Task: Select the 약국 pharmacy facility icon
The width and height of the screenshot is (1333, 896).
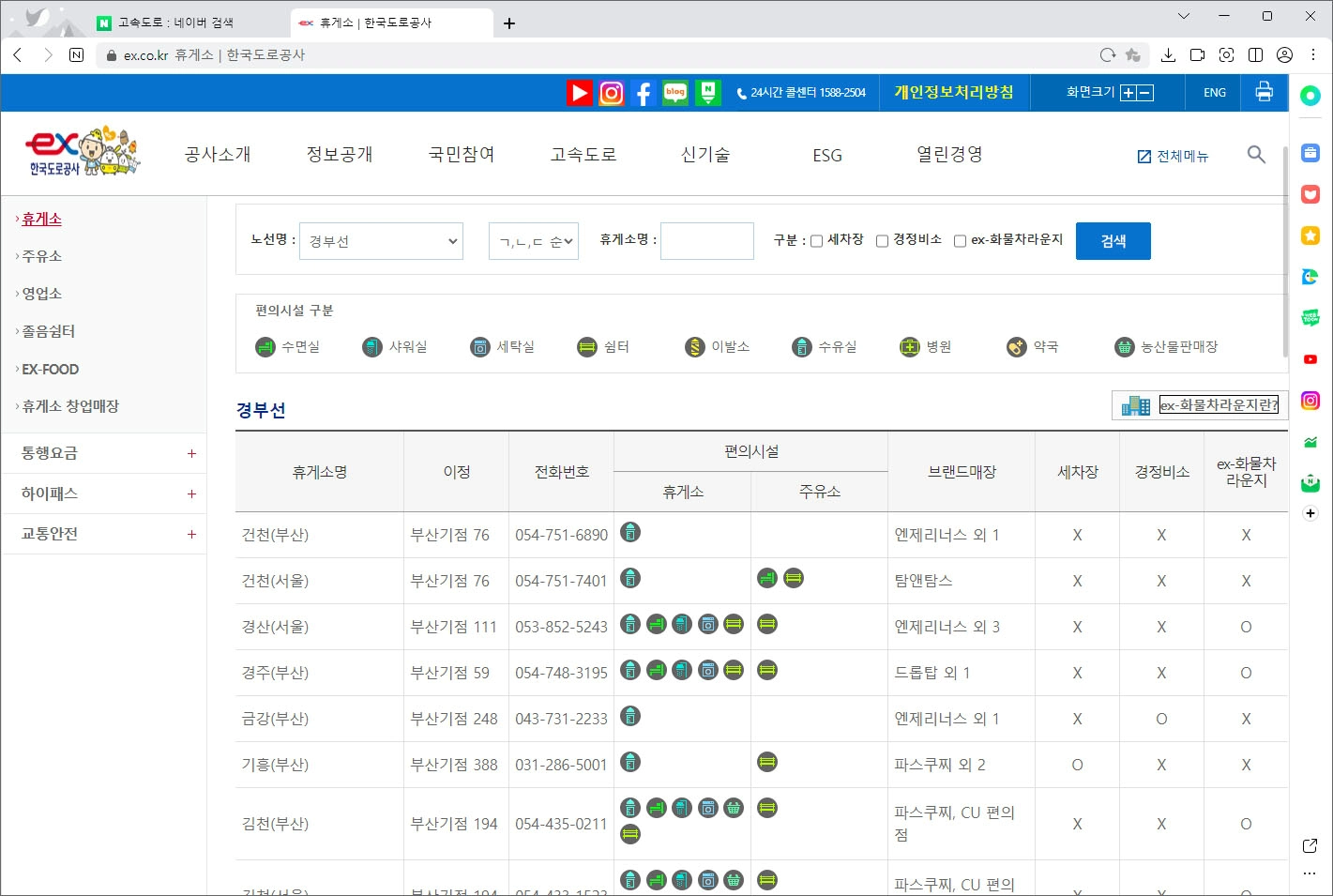Action: coord(1016,346)
